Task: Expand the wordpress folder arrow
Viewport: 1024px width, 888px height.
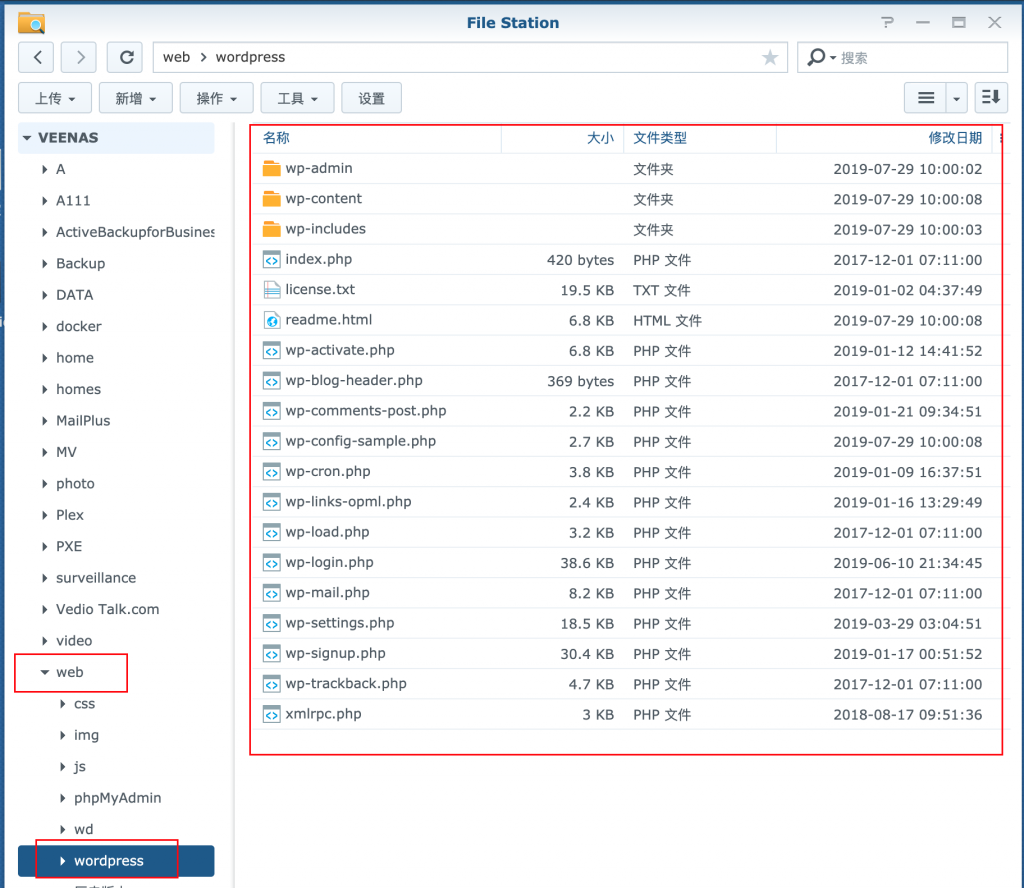Action: 63,861
